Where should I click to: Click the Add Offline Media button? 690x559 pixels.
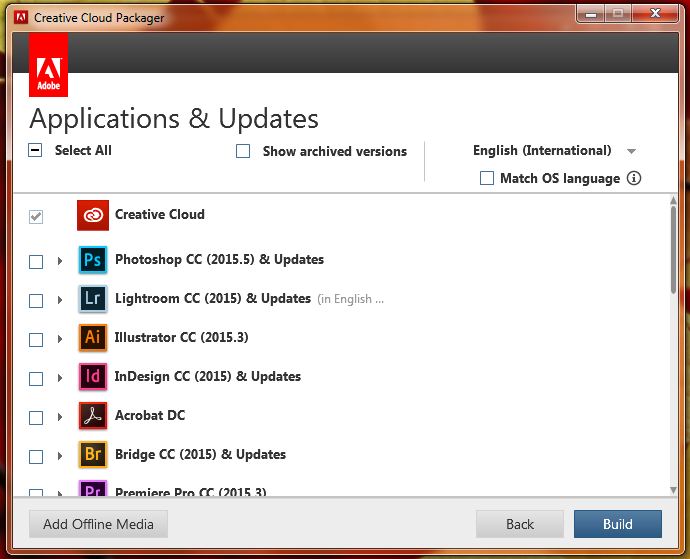click(98, 524)
